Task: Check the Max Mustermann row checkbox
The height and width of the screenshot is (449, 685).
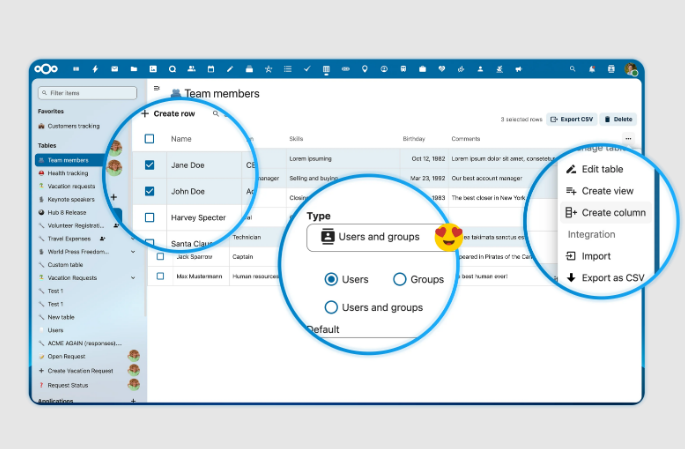Action: [x=160, y=276]
